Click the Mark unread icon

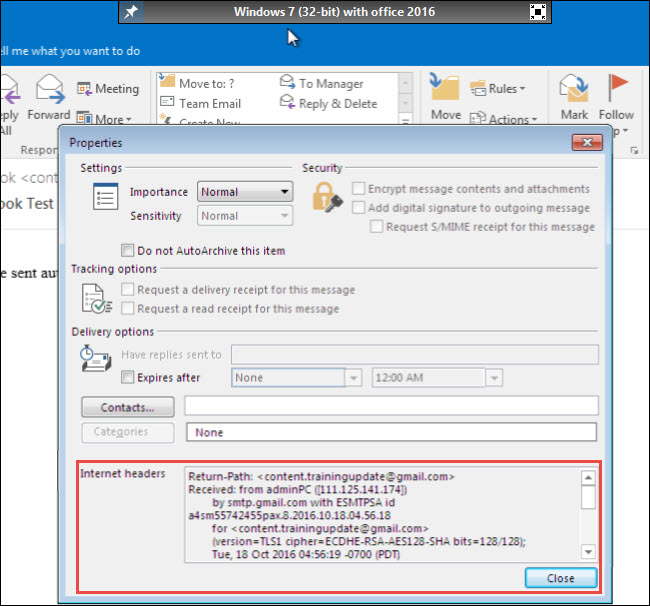coord(574,92)
